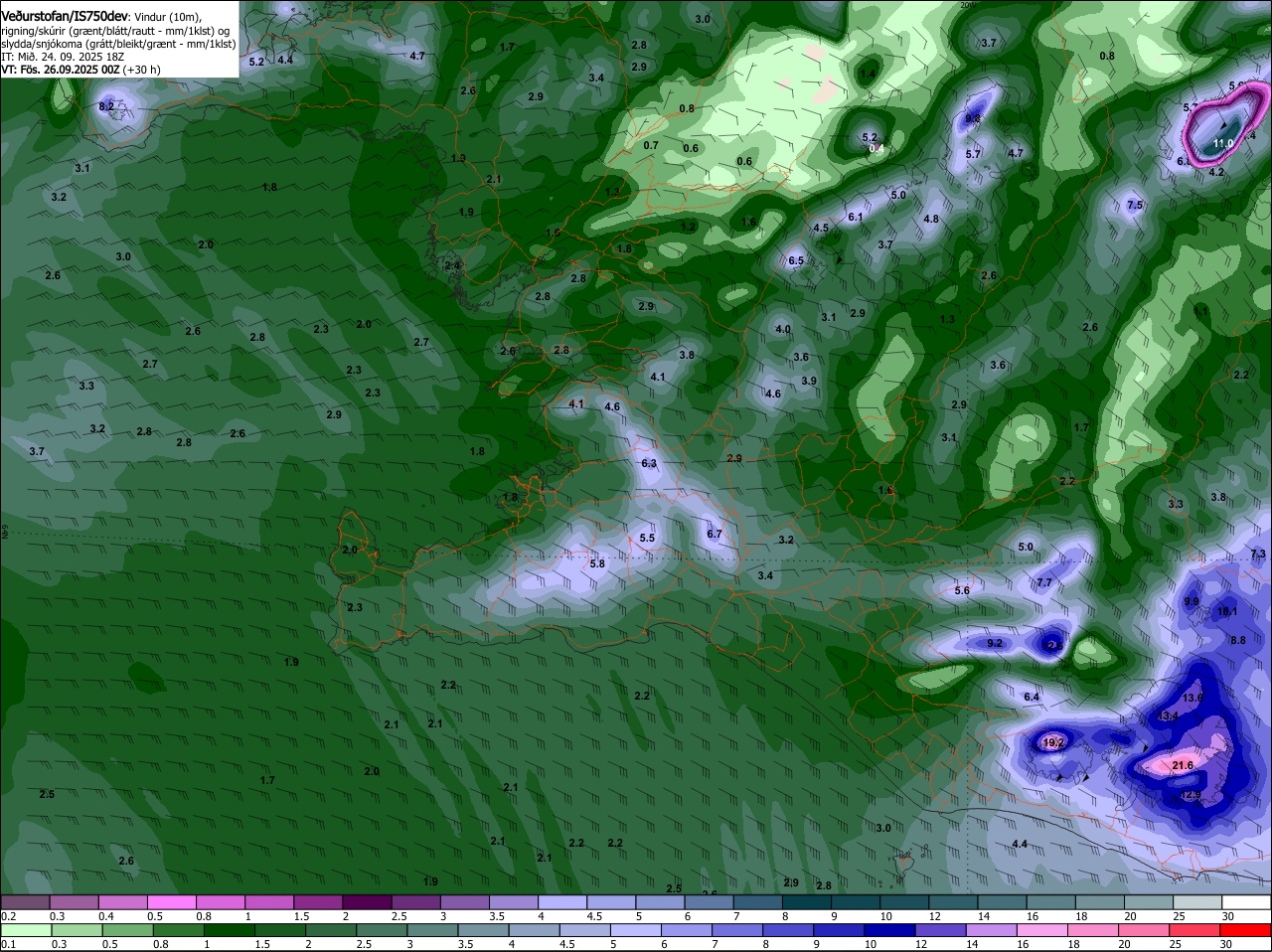Click the 9.8 value on the map
Screen dimensions: 1272x952
[x=973, y=119]
